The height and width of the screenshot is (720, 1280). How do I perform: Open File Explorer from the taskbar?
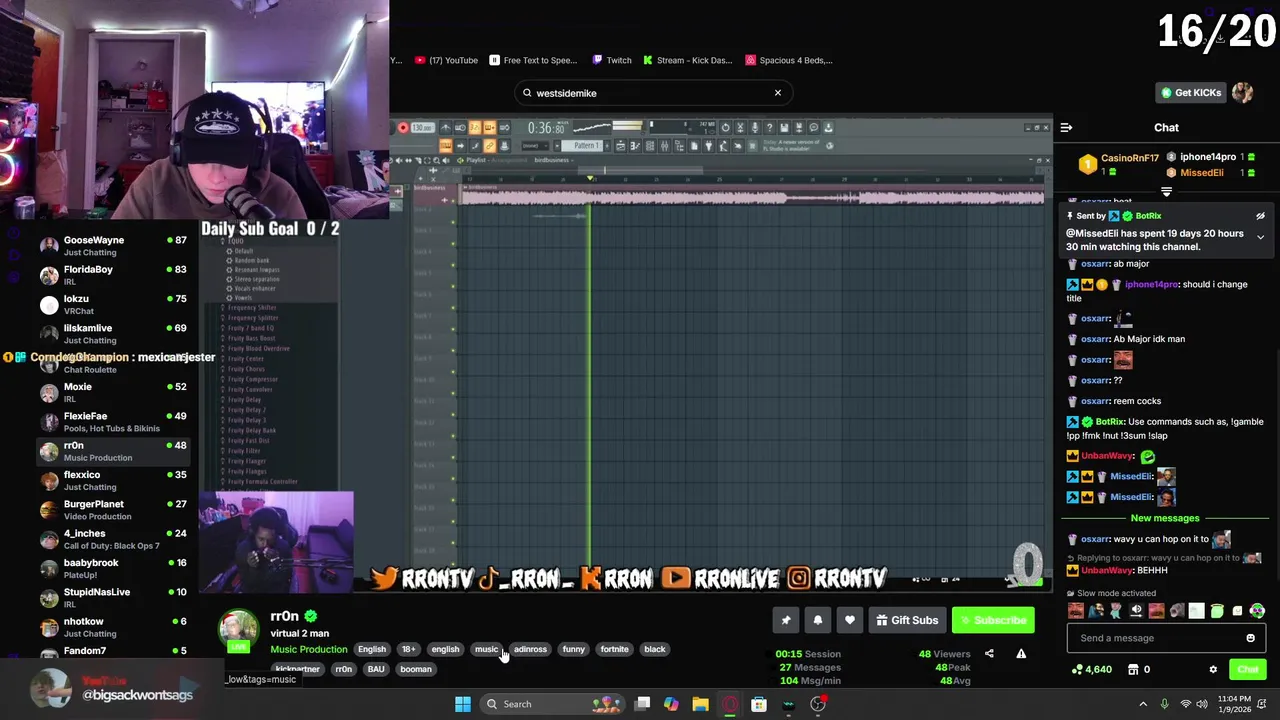click(700, 704)
